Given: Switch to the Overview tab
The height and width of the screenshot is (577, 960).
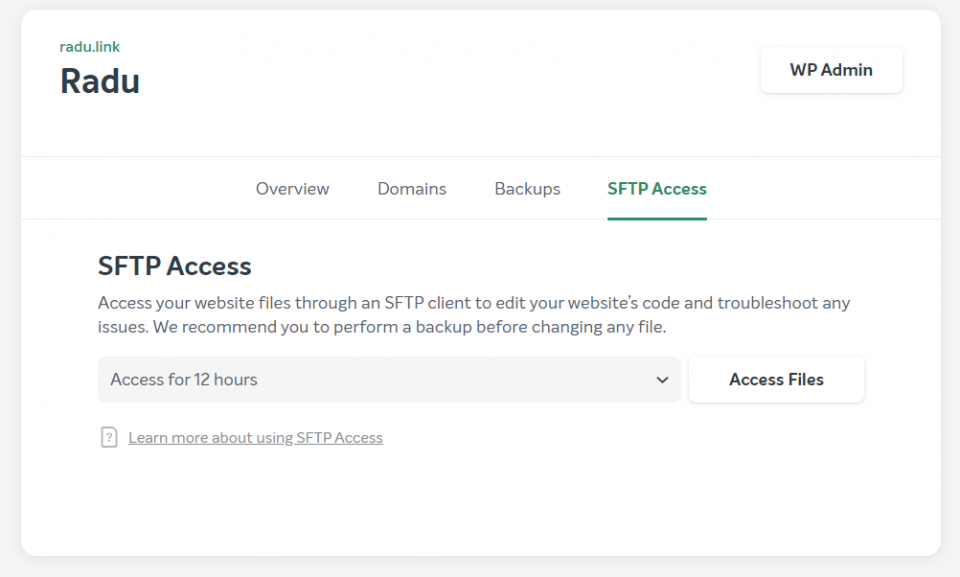Looking at the screenshot, I should (292, 189).
